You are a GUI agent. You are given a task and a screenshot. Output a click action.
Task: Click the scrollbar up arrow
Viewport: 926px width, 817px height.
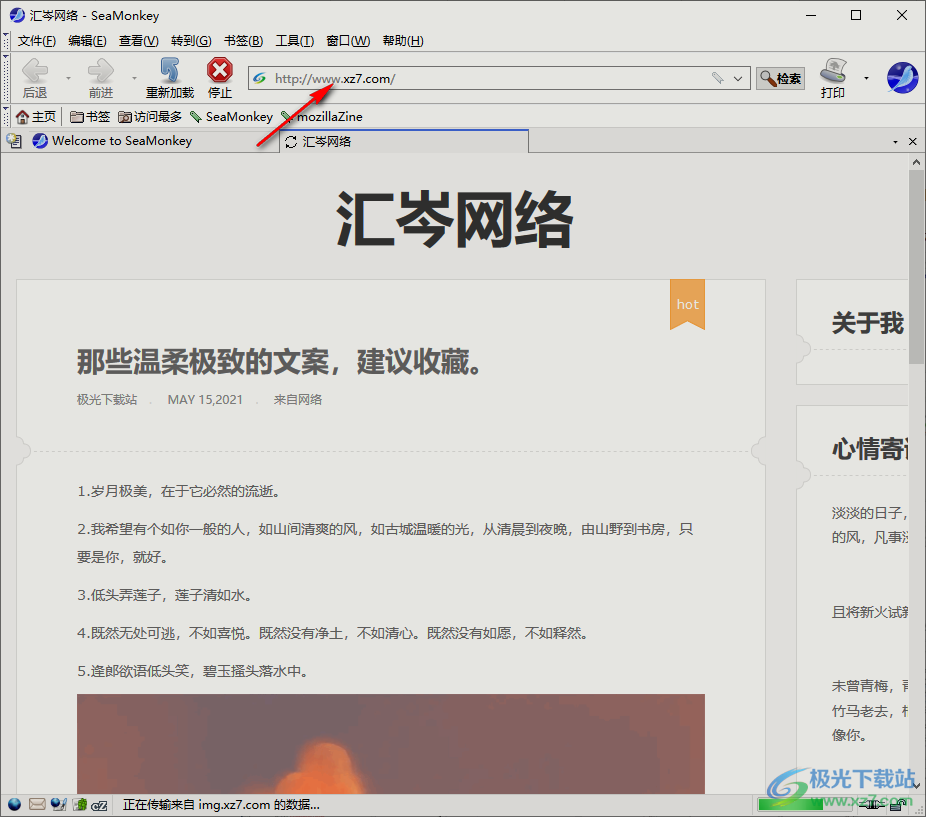click(916, 162)
